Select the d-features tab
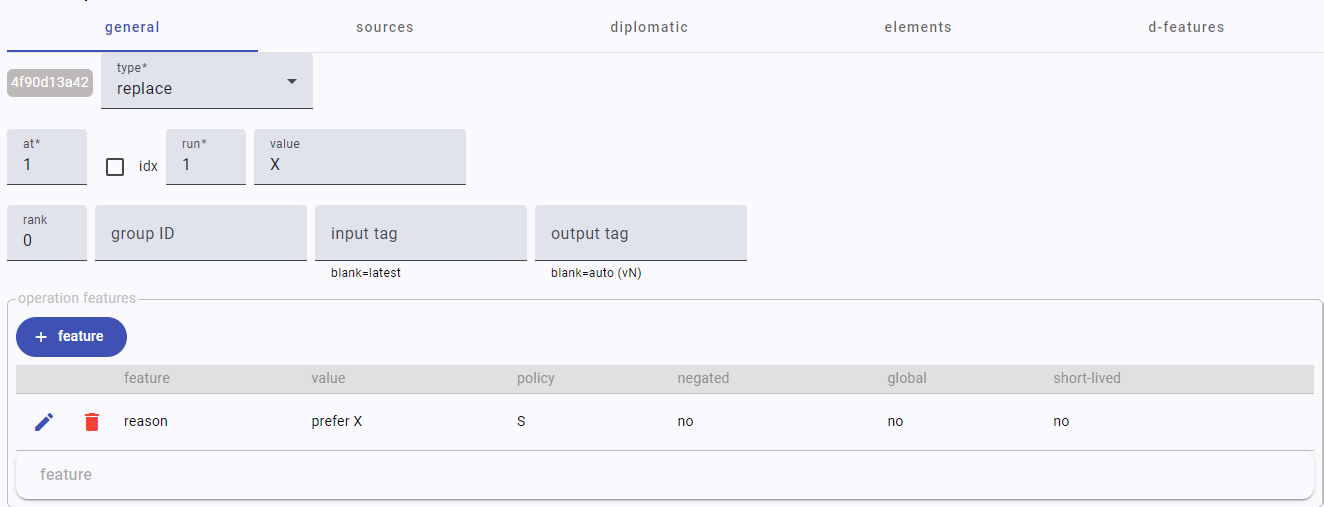1324x507 pixels. [1186, 27]
